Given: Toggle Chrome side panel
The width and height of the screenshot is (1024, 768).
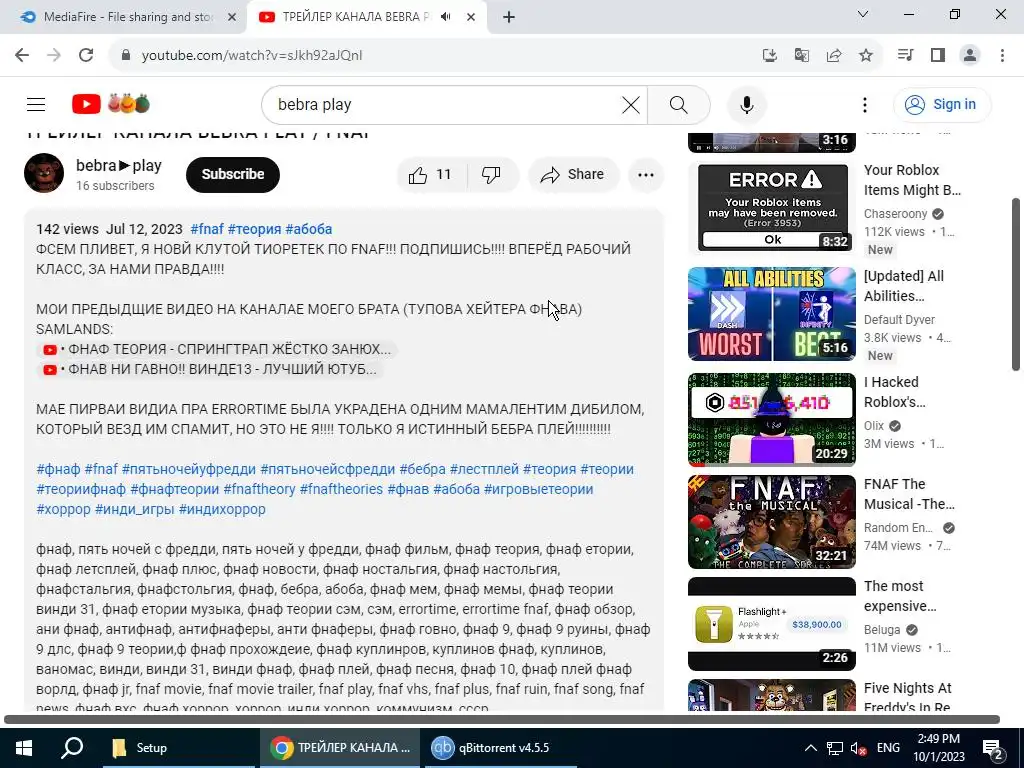Looking at the screenshot, I should click(938, 55).
